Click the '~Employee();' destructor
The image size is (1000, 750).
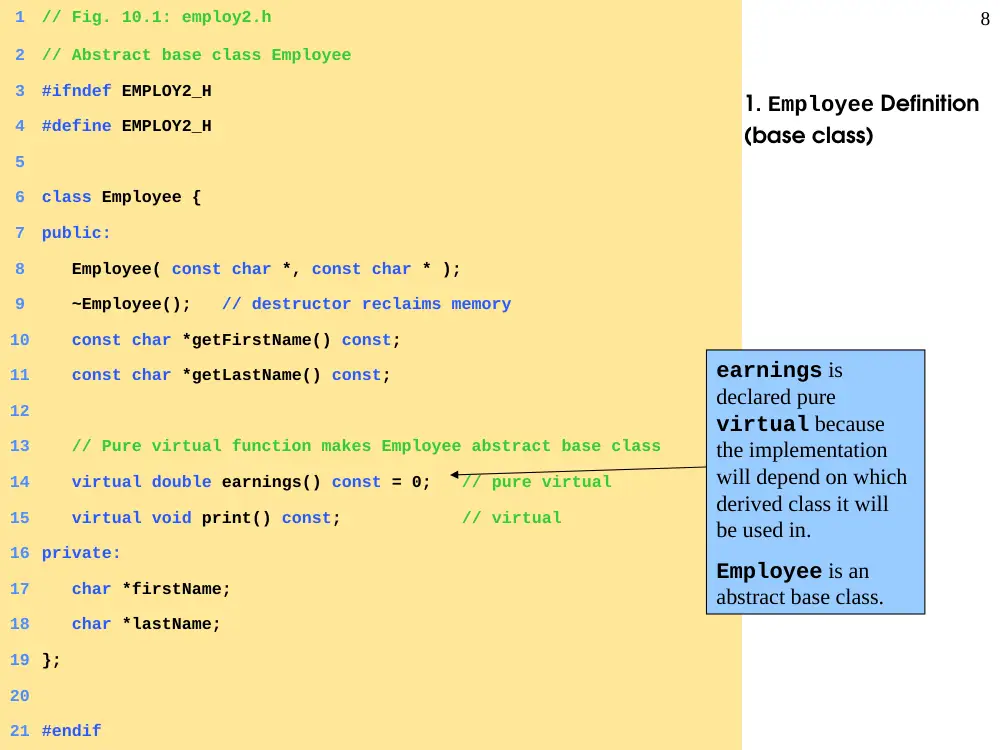[x=131, y=304]
